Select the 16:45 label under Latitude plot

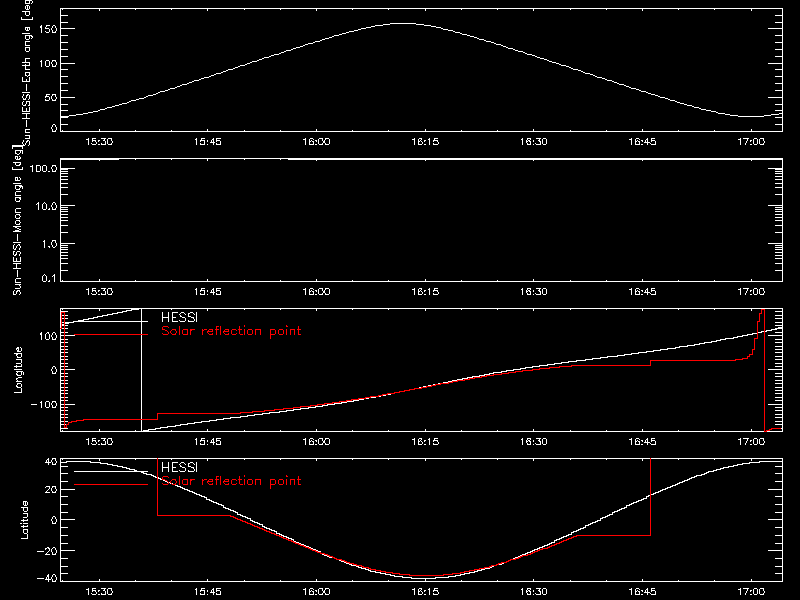(x=642, y=591)
